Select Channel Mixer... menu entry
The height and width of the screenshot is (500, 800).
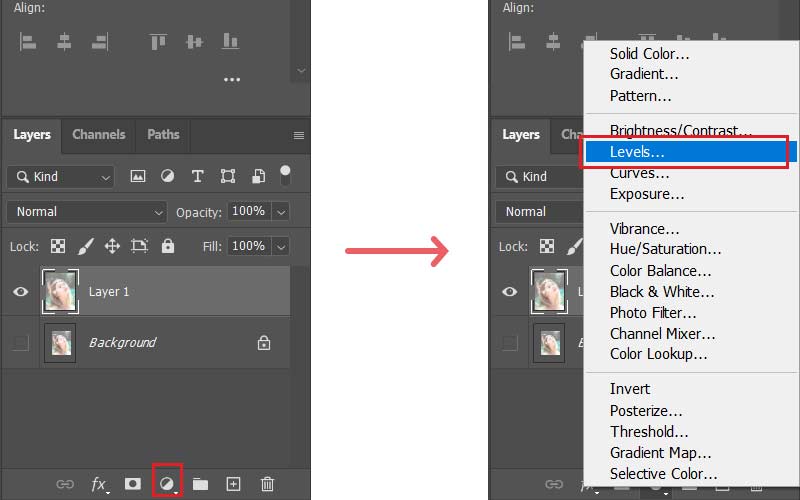(662, 334)
